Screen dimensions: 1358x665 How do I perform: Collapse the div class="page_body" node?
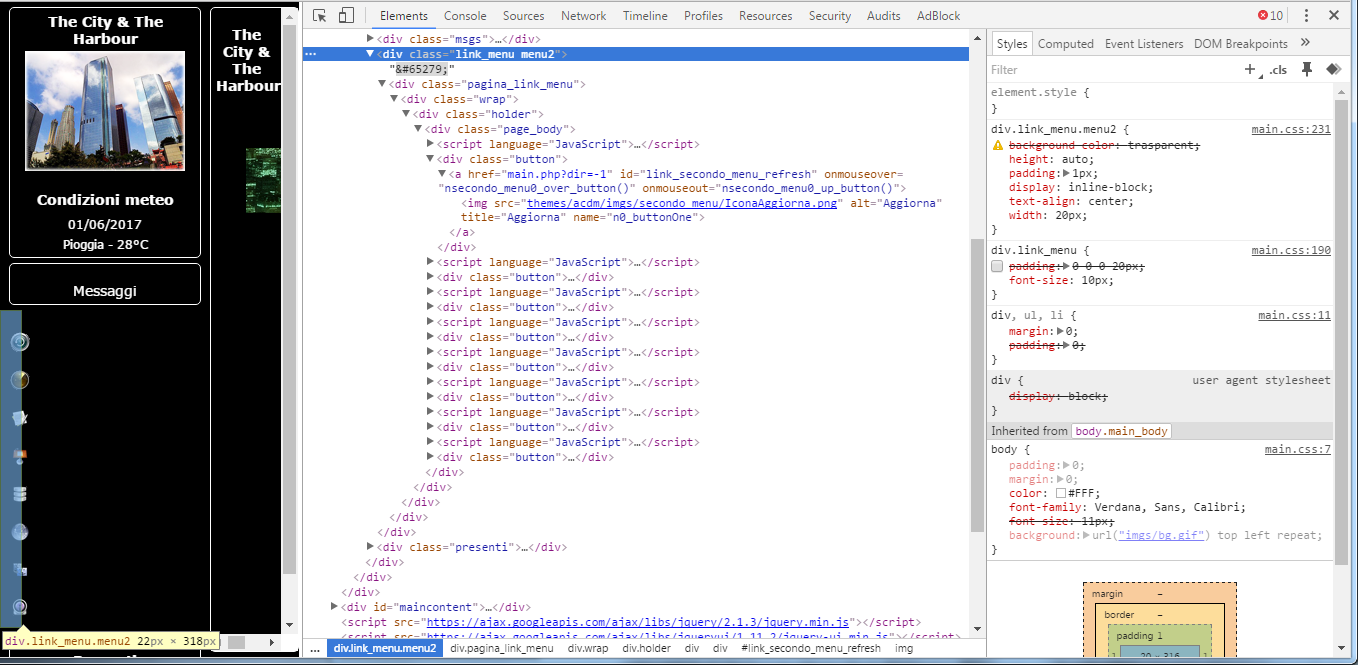tap(419, 130)
